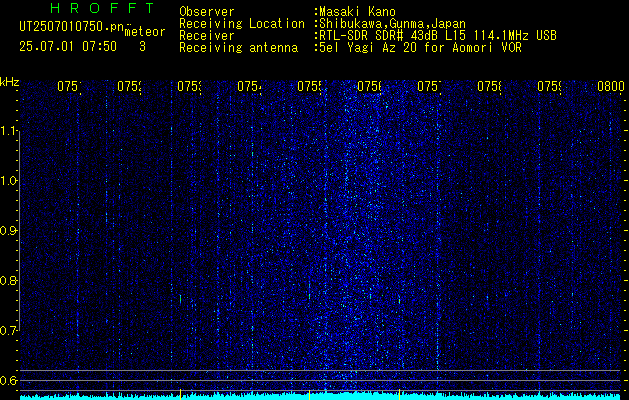629x400 pixels.
Task: Click the 0.8 kHz axis tick label
Action: click(8, 280)
